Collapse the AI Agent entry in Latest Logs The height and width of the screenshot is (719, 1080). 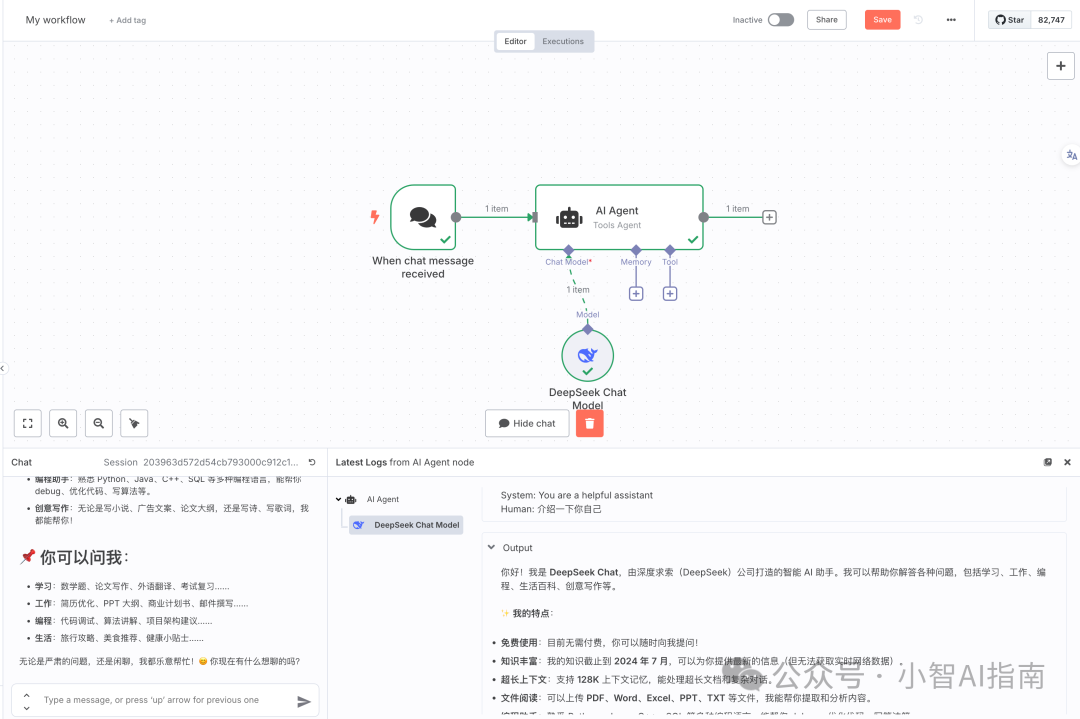[338, 499]
